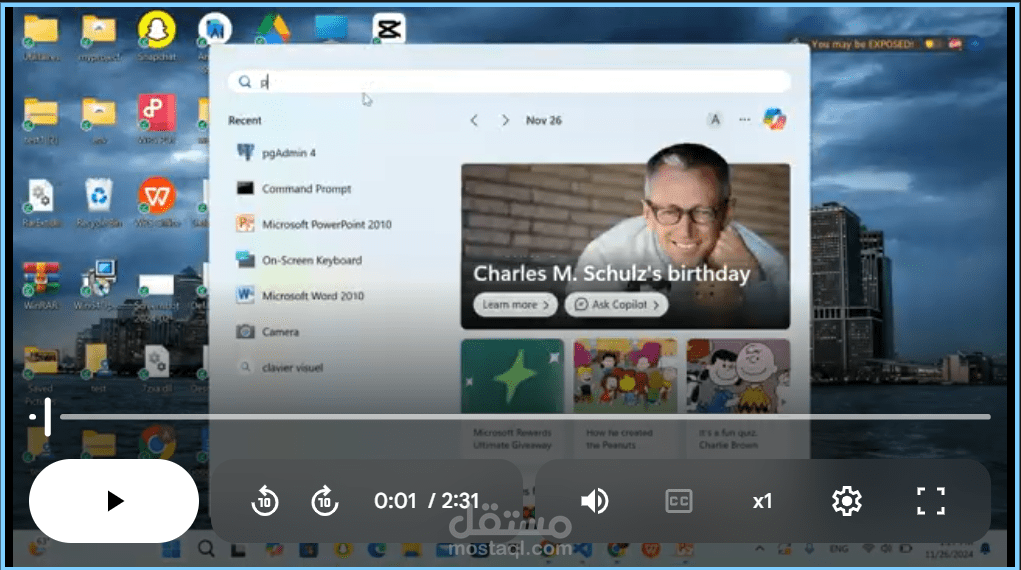
Task: Open the Copilot icon in the search panel
Action: coord(774,120)
